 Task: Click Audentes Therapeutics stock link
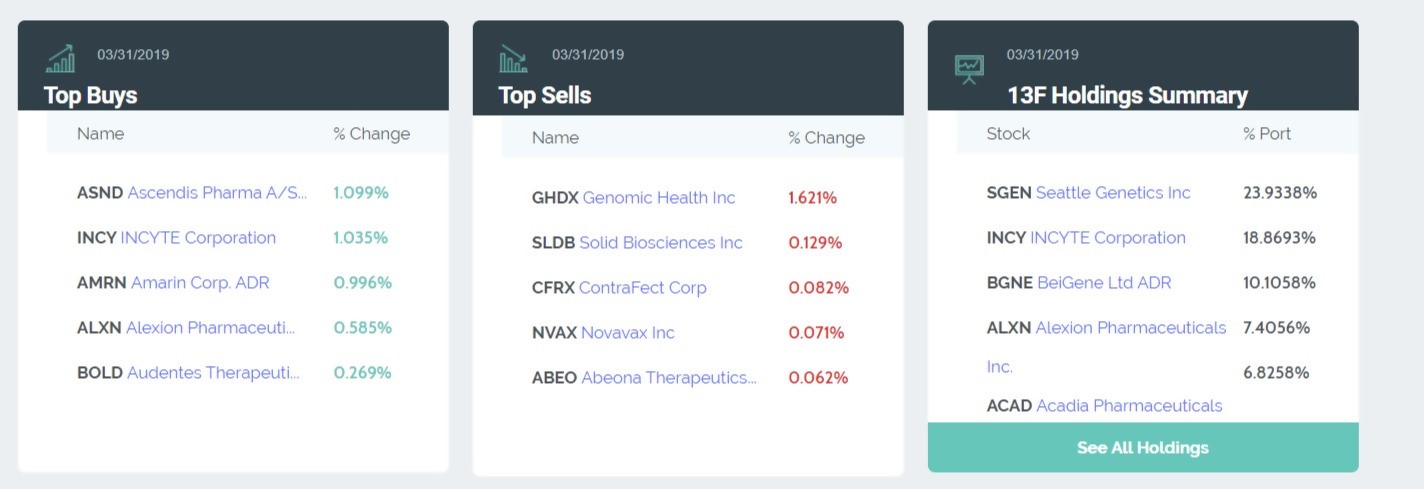[x=213, y=372]
